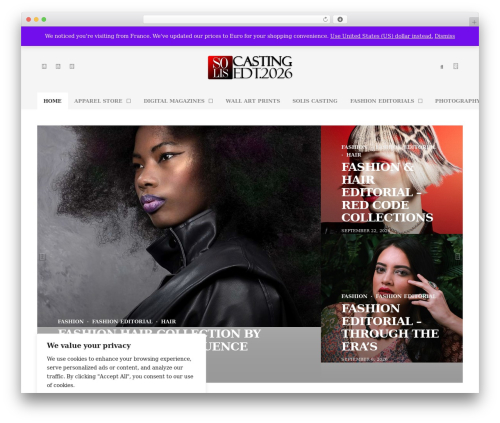Click the circular icon next to the address bar

(x=340, y=19)
